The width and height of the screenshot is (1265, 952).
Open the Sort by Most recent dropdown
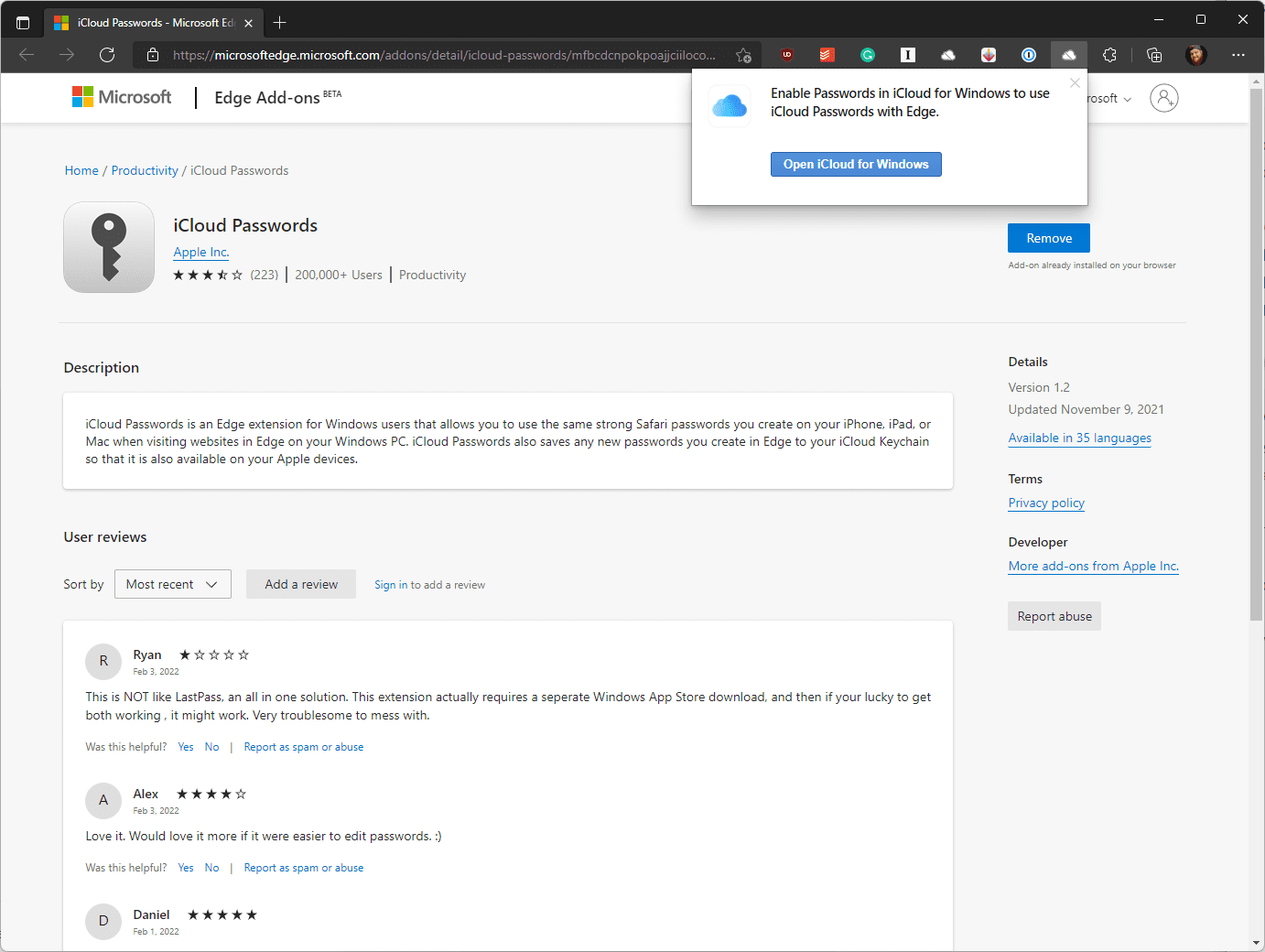[x=173, y=584]
